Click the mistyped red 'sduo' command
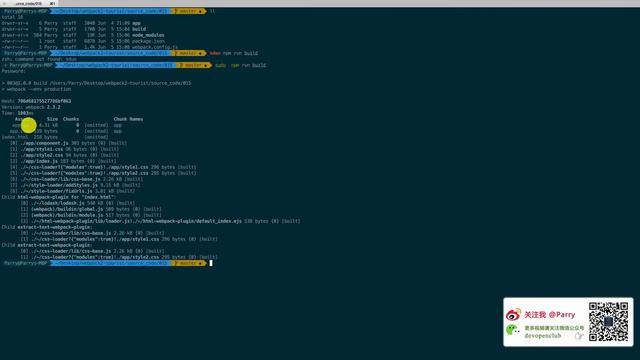Screen dimensions: 640x360 pyautogui.click(x=215, y=53)
